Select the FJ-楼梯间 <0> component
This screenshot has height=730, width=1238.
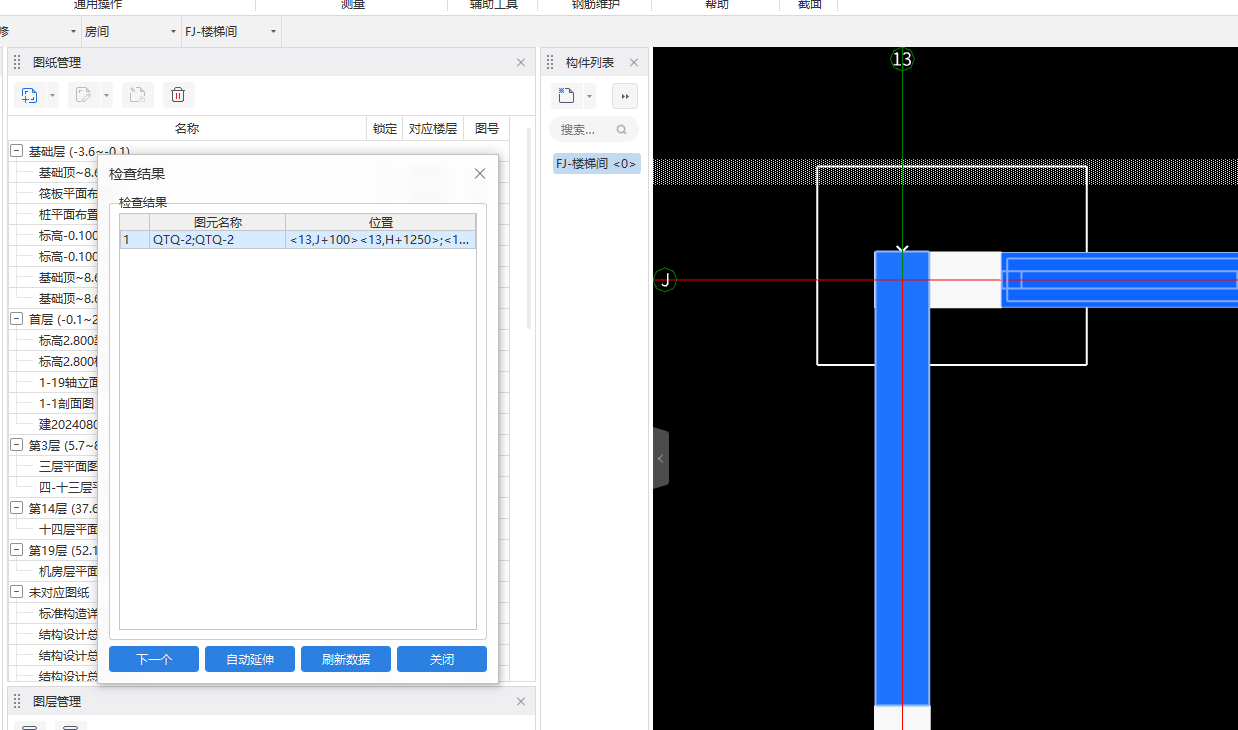[x=597, y=163]
